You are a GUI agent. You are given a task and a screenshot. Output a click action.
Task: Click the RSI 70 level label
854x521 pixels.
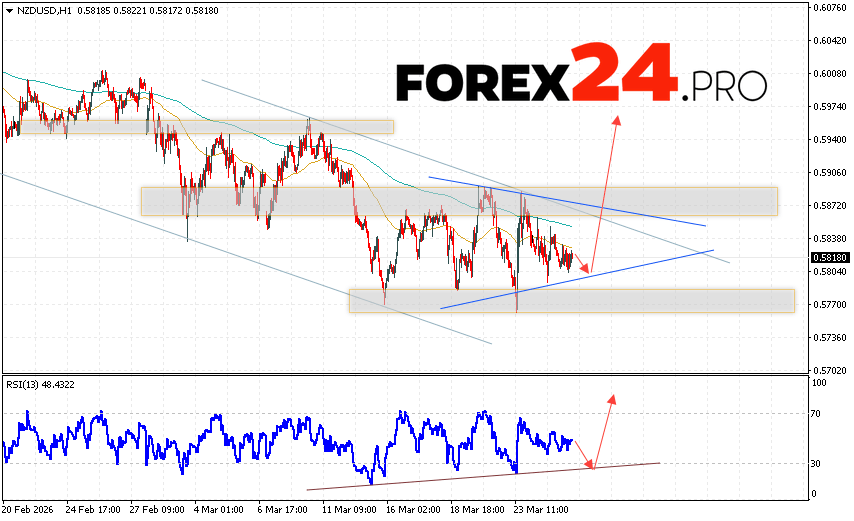818,413
